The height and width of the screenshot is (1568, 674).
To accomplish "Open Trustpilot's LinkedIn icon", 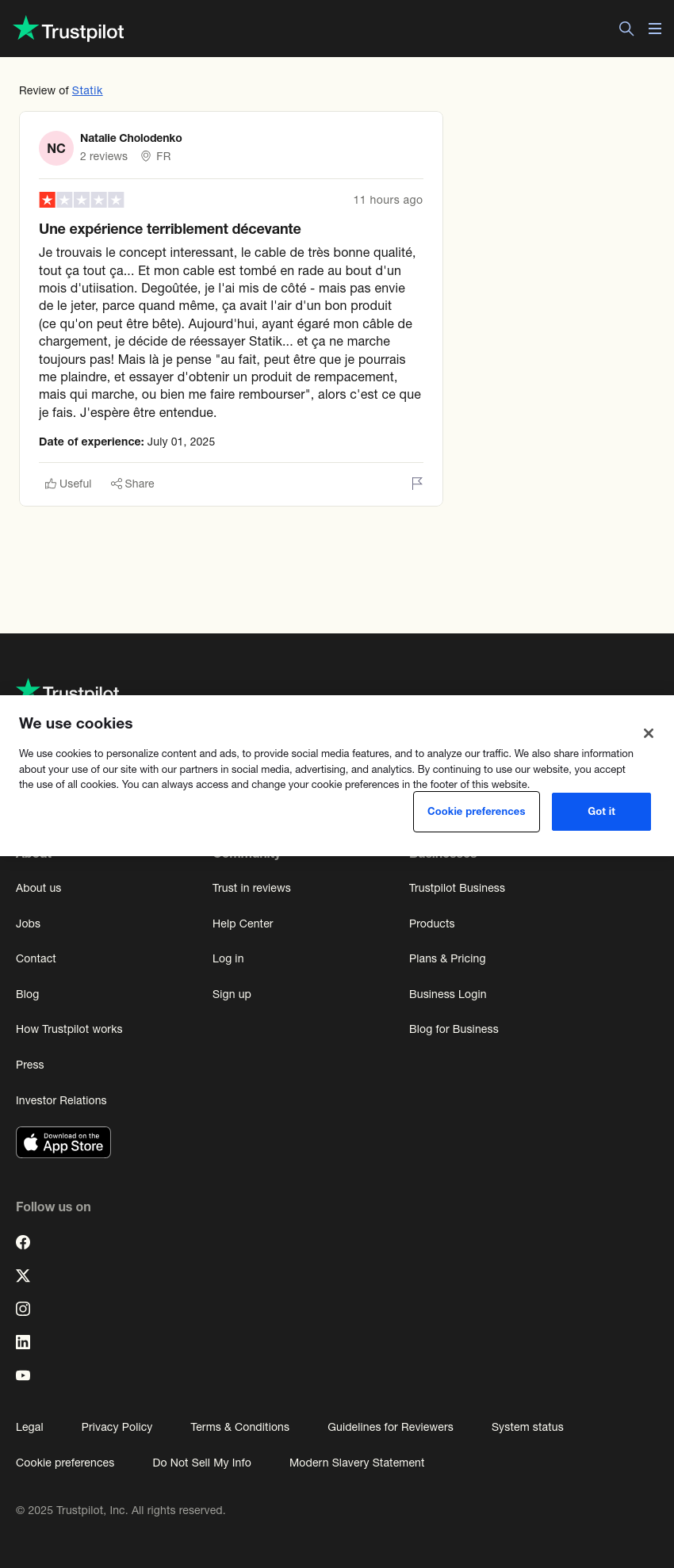I will [x=23, y=1342].
